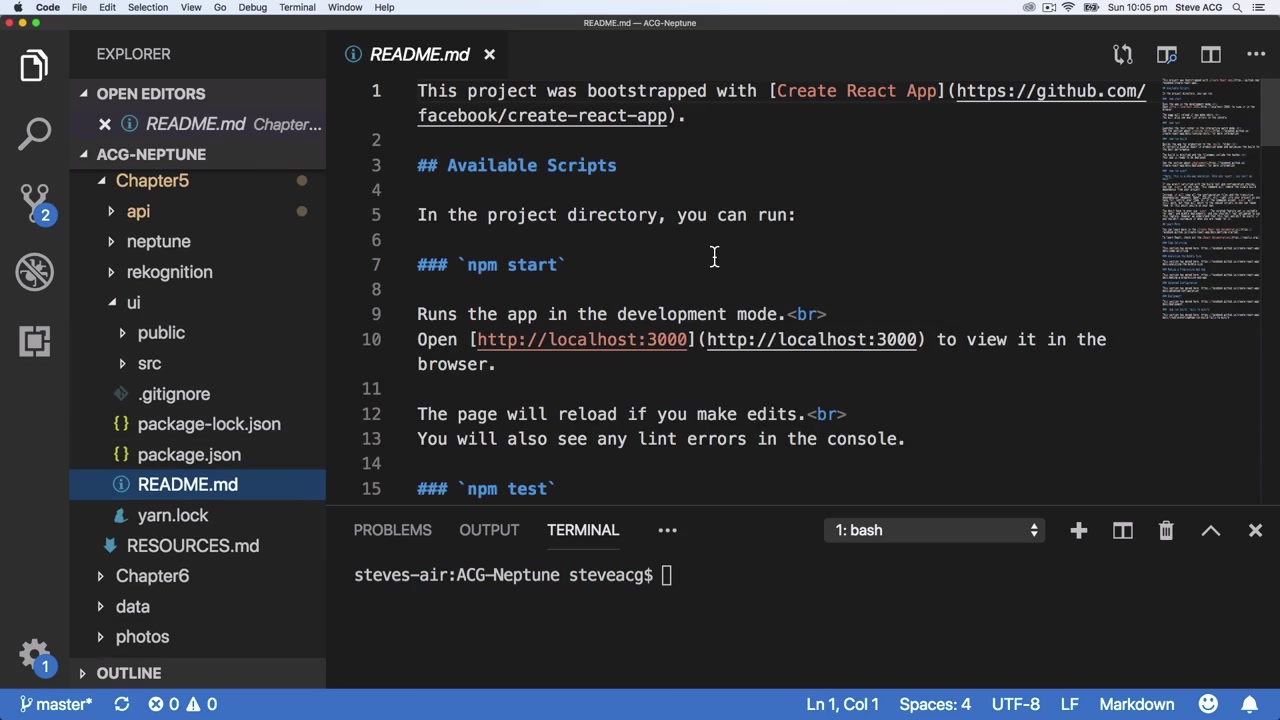Image resolution: width=1280 pixels, height=720 pixels.
Task: Toggle the Outline section open
Action: tap(128, 673)
